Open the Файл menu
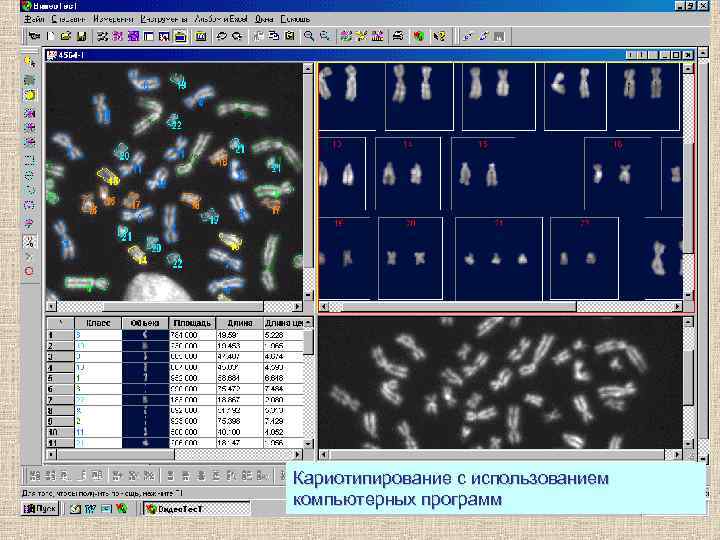 click(34, 19)
